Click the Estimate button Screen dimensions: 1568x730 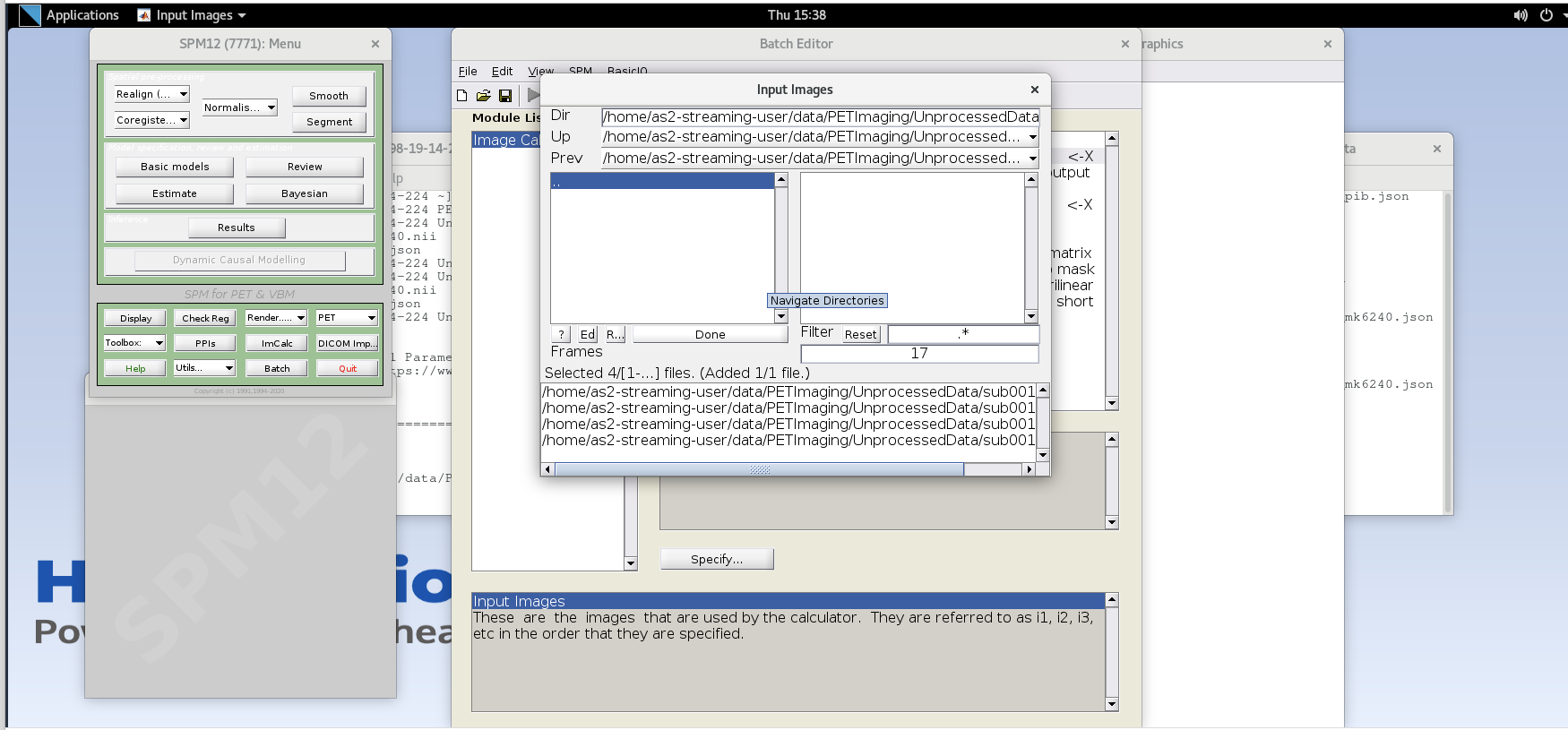click(175, 193)
